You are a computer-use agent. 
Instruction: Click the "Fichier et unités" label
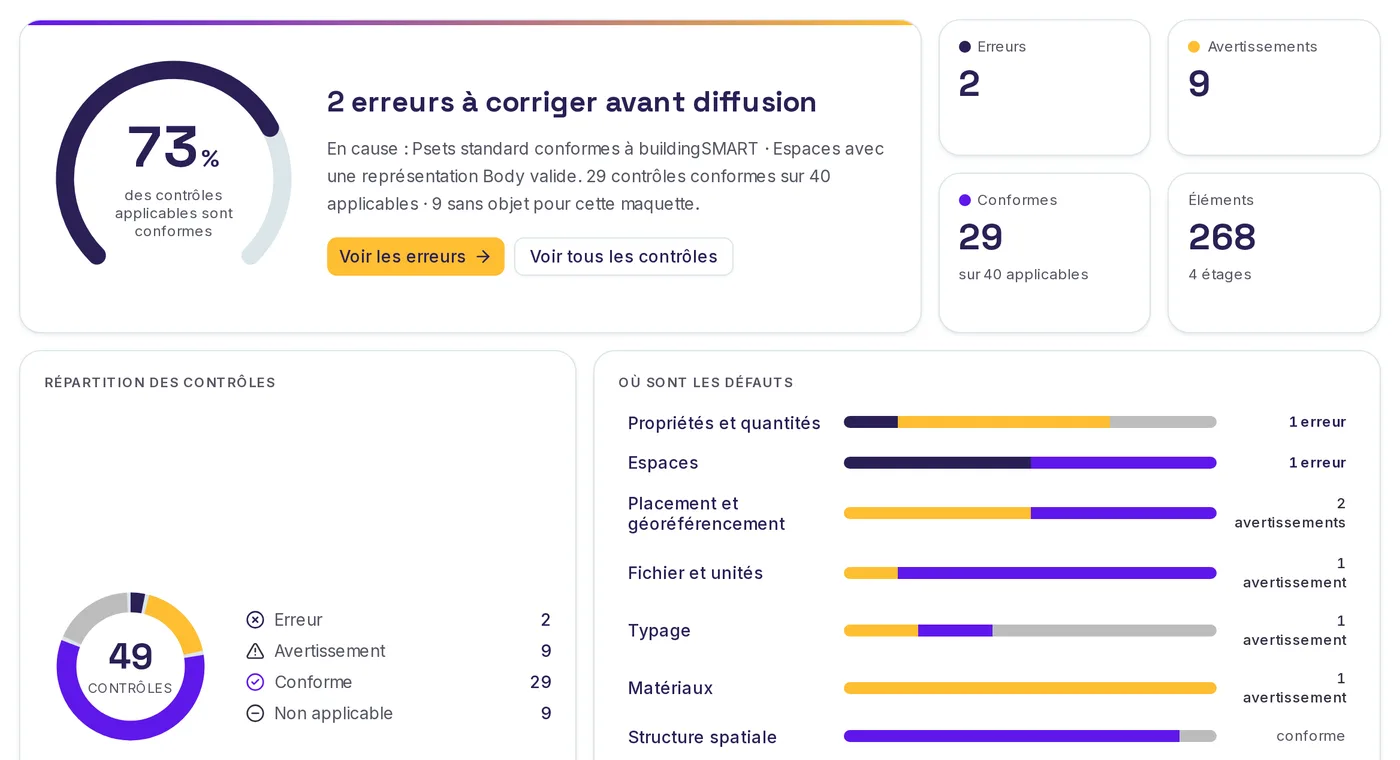tap(695, 573)
